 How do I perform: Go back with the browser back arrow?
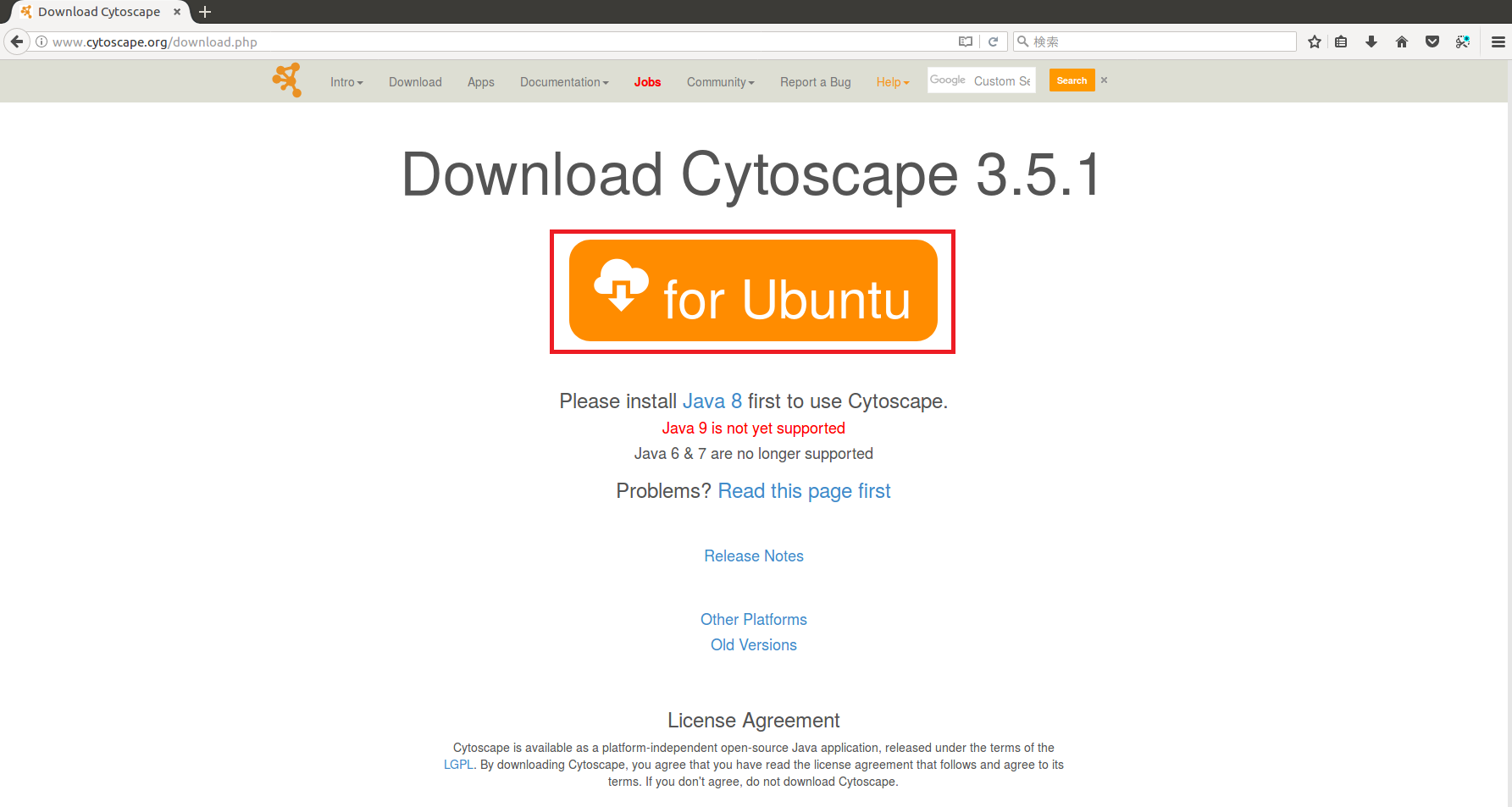(x=17, y=41)
